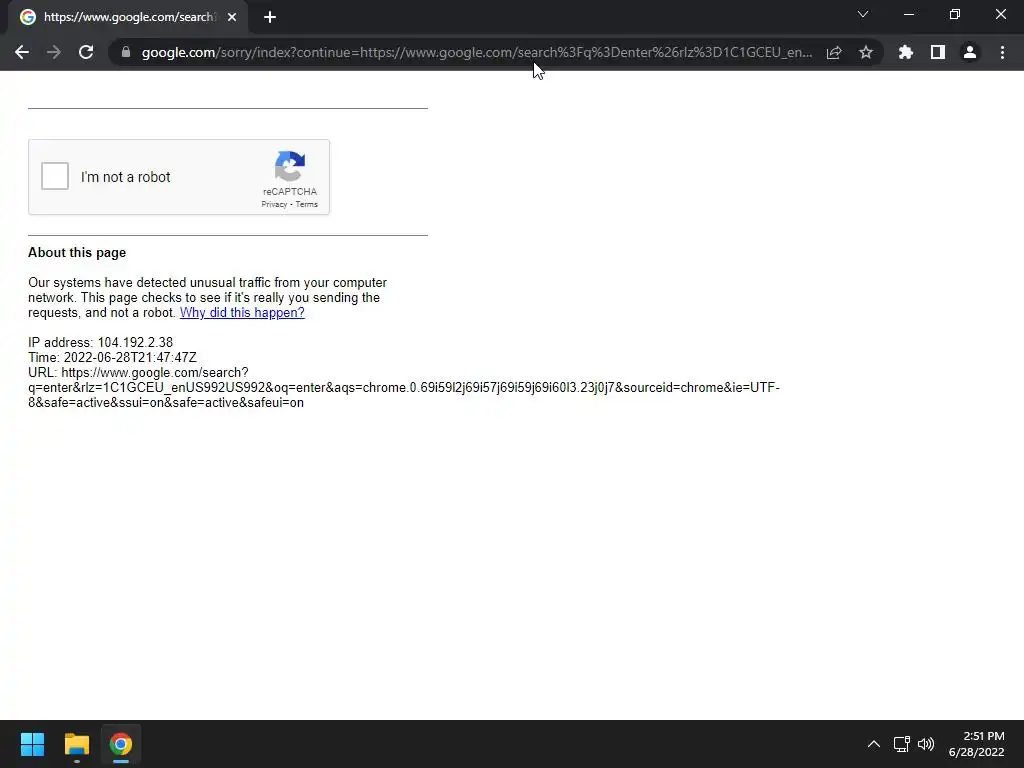The image size is (1024, 768).
Task: Click the "IP address: 104.192.2.38" text
Action: coord(101,342)
